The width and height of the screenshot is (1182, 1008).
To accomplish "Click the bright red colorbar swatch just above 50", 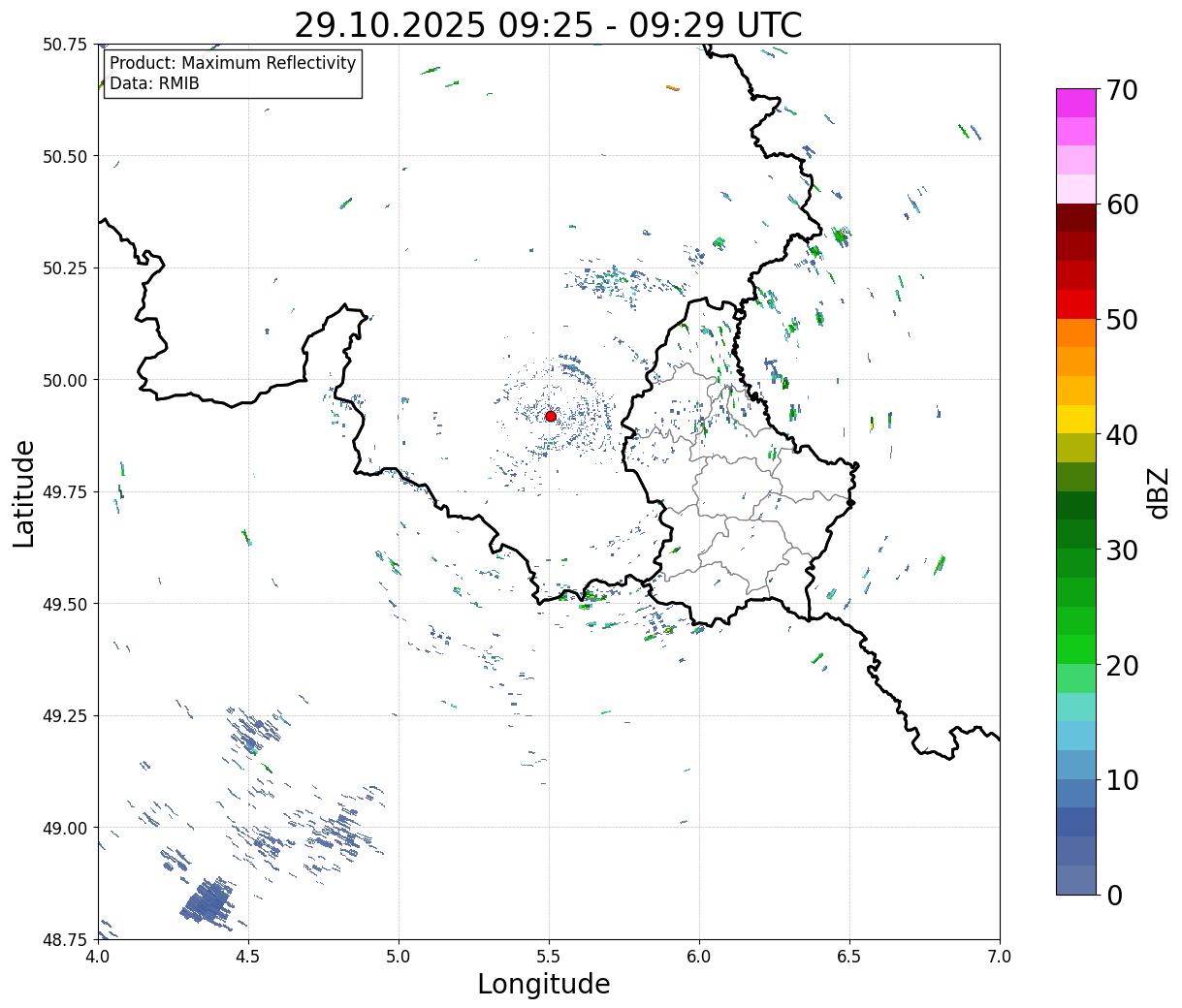I will (x=1076, y=304).
